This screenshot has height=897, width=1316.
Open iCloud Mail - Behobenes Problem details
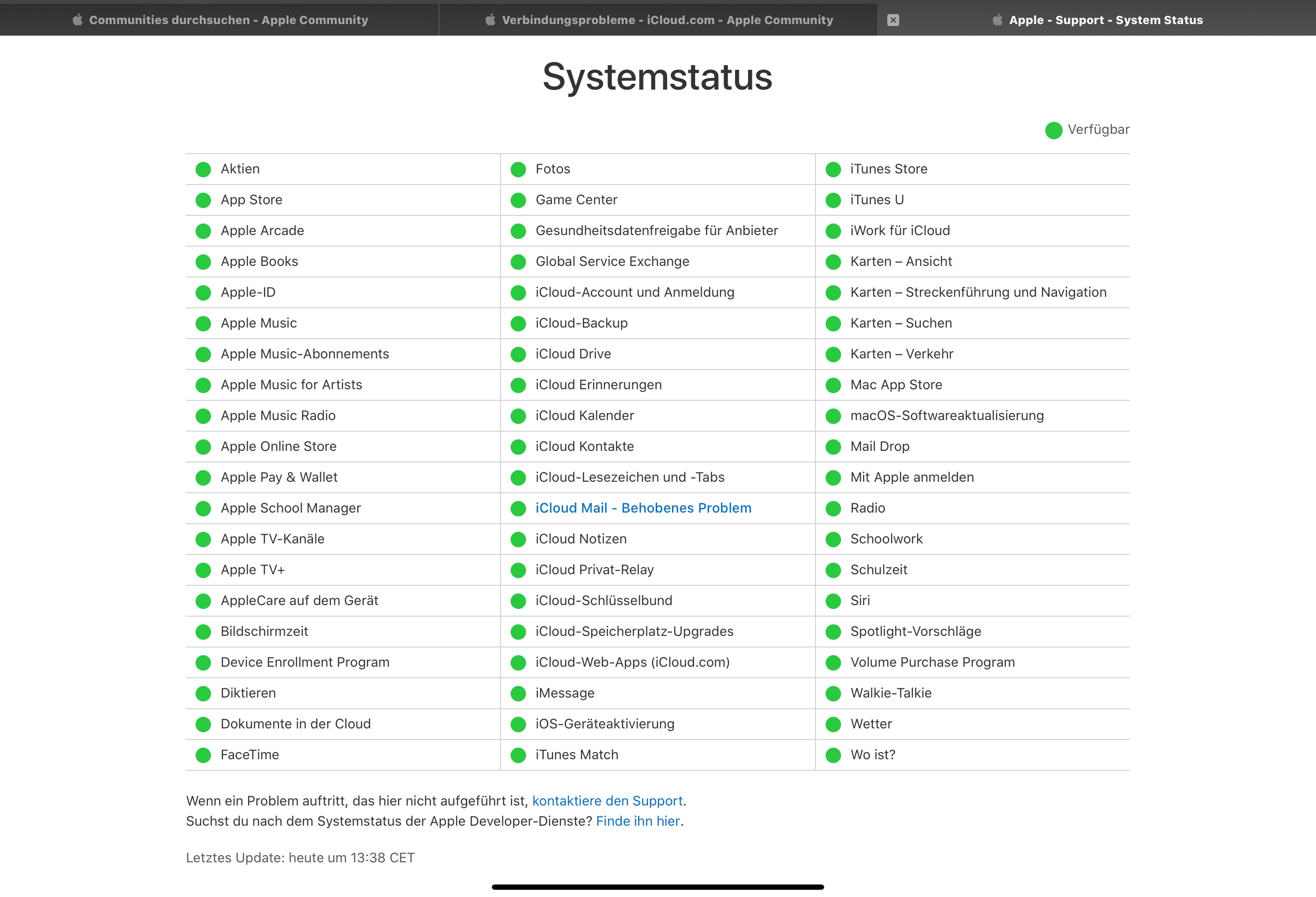(643, 508)
